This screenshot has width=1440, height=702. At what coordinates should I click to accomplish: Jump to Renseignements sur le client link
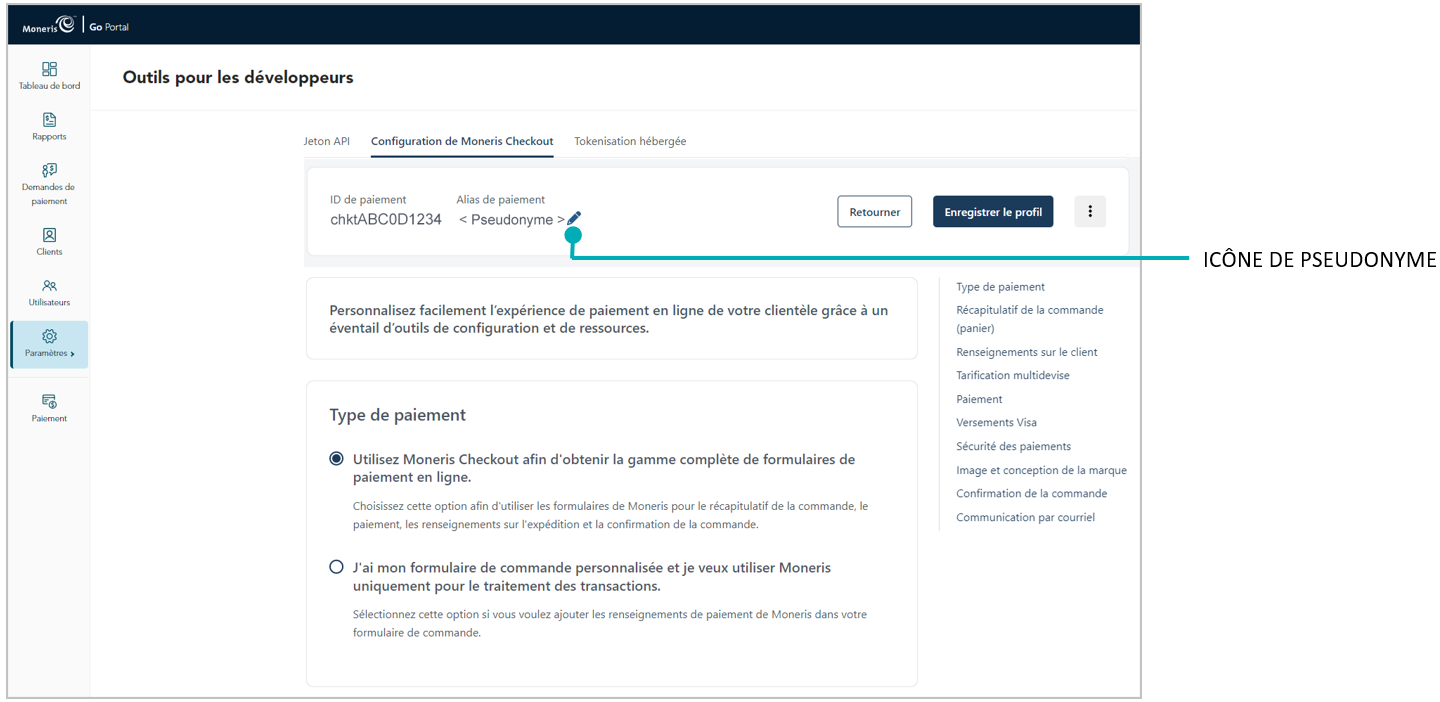[1027, 352]
